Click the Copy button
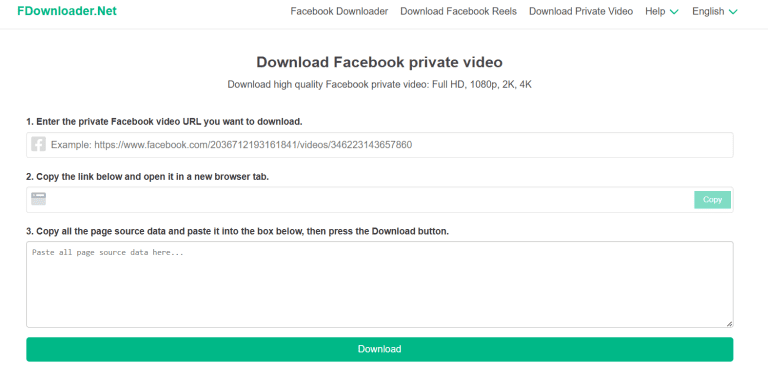Viewport: 768px width, 367px height. (712, 199)
